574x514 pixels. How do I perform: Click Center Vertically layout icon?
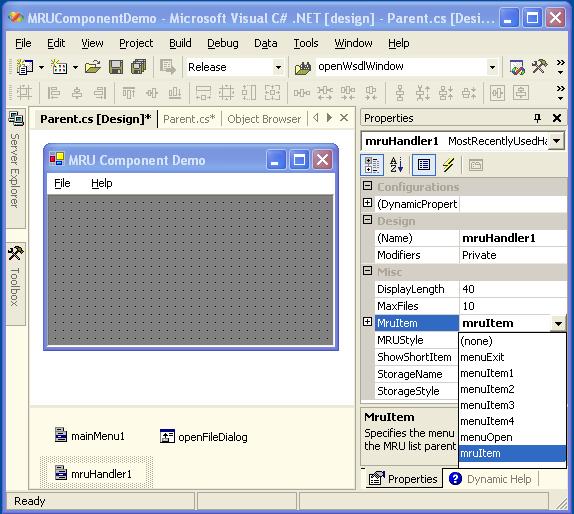[x=521, y=93]
